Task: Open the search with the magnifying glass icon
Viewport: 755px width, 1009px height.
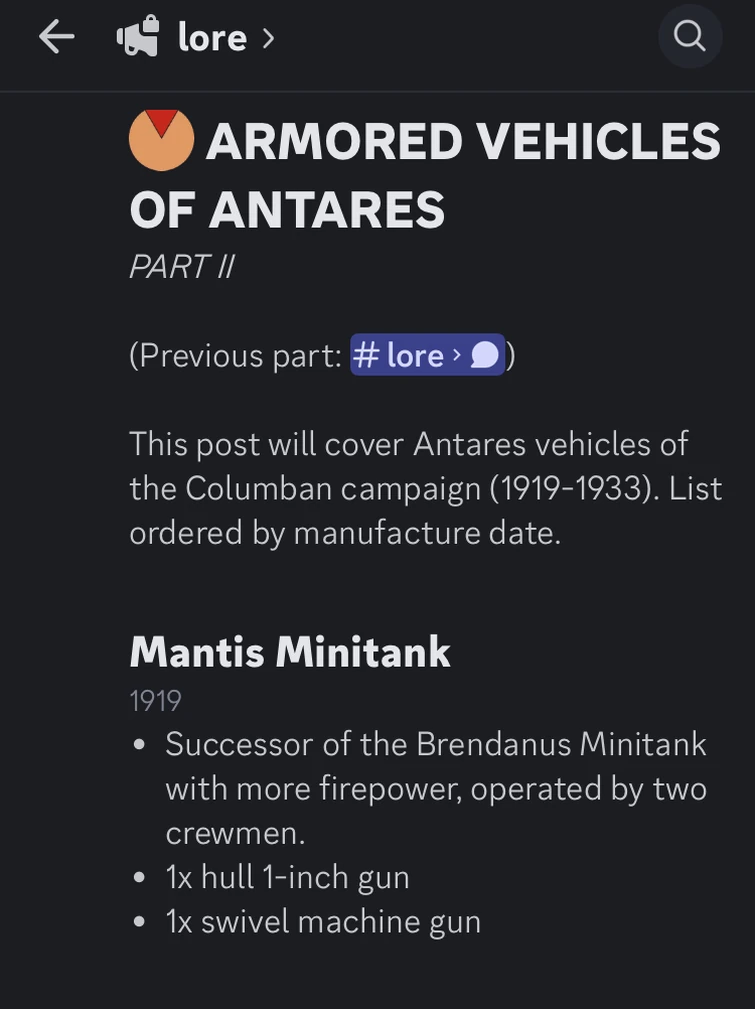Action: tap(688, 36)
